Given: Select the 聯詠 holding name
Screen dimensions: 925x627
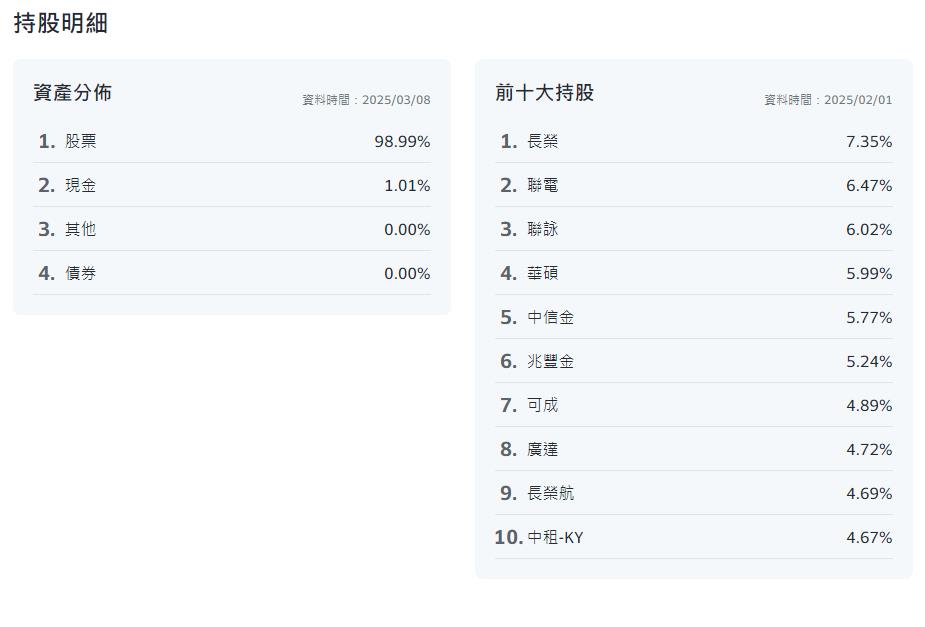Looking at the screenshot, I should (x=543, y=229).
